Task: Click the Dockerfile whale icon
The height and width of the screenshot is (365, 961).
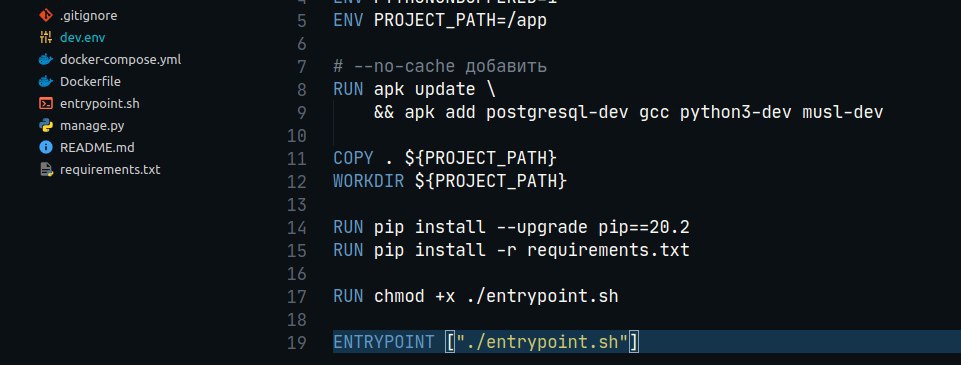Action: (x=46, y=81)
